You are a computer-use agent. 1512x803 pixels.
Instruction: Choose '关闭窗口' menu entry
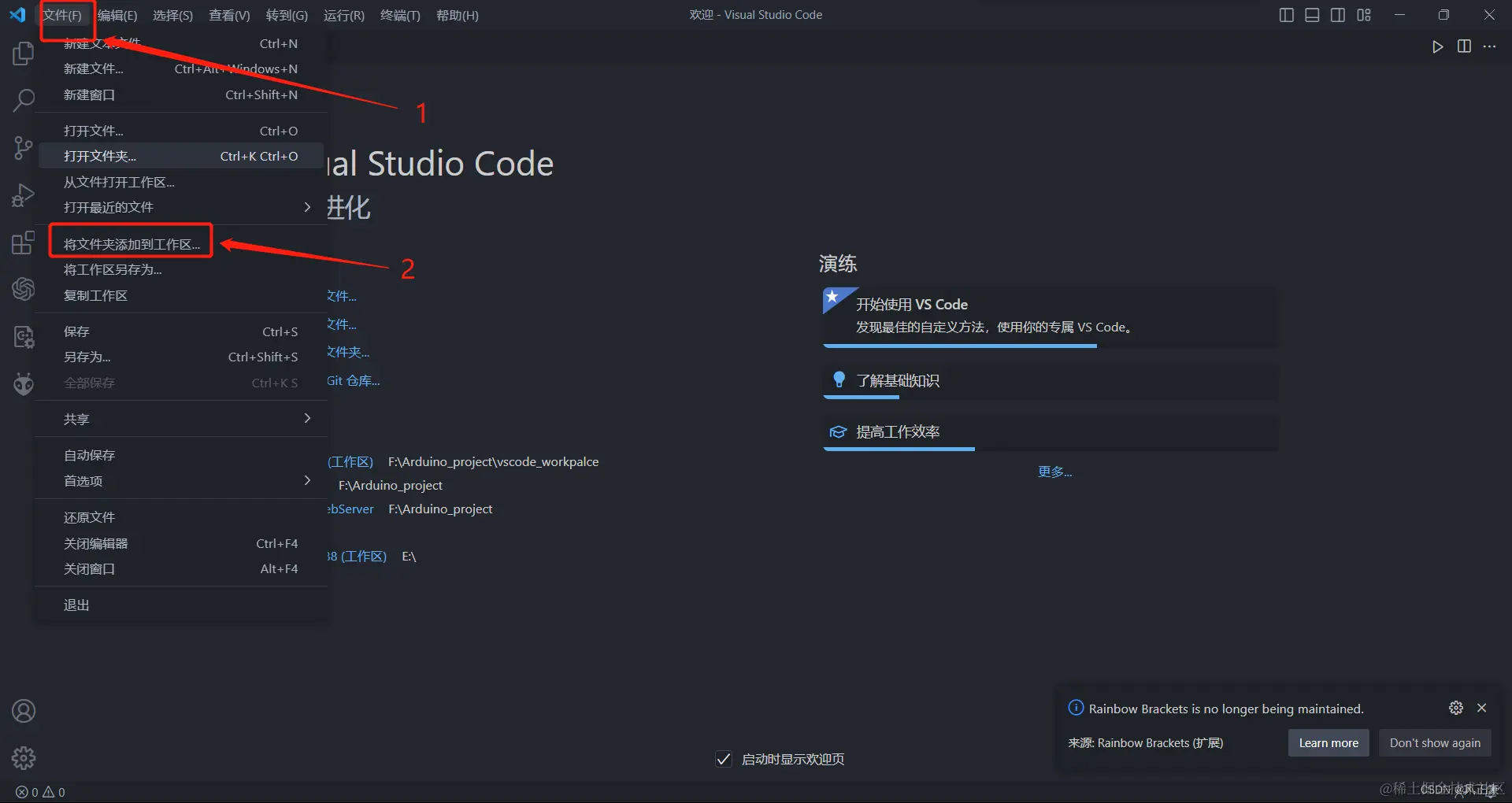click(181, 568)
